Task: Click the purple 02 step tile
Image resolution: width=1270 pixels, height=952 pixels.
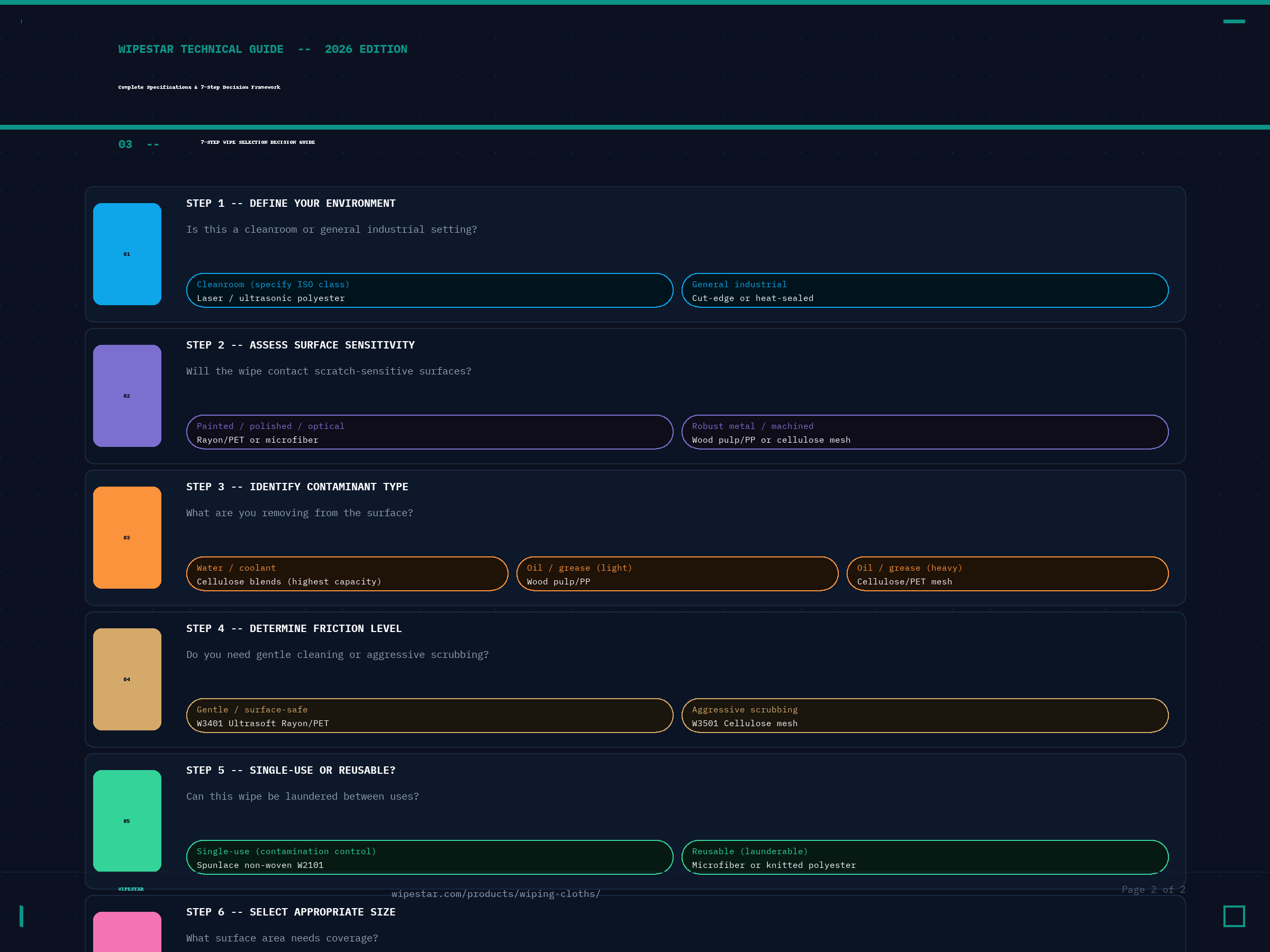Action: tap(127, 396)
